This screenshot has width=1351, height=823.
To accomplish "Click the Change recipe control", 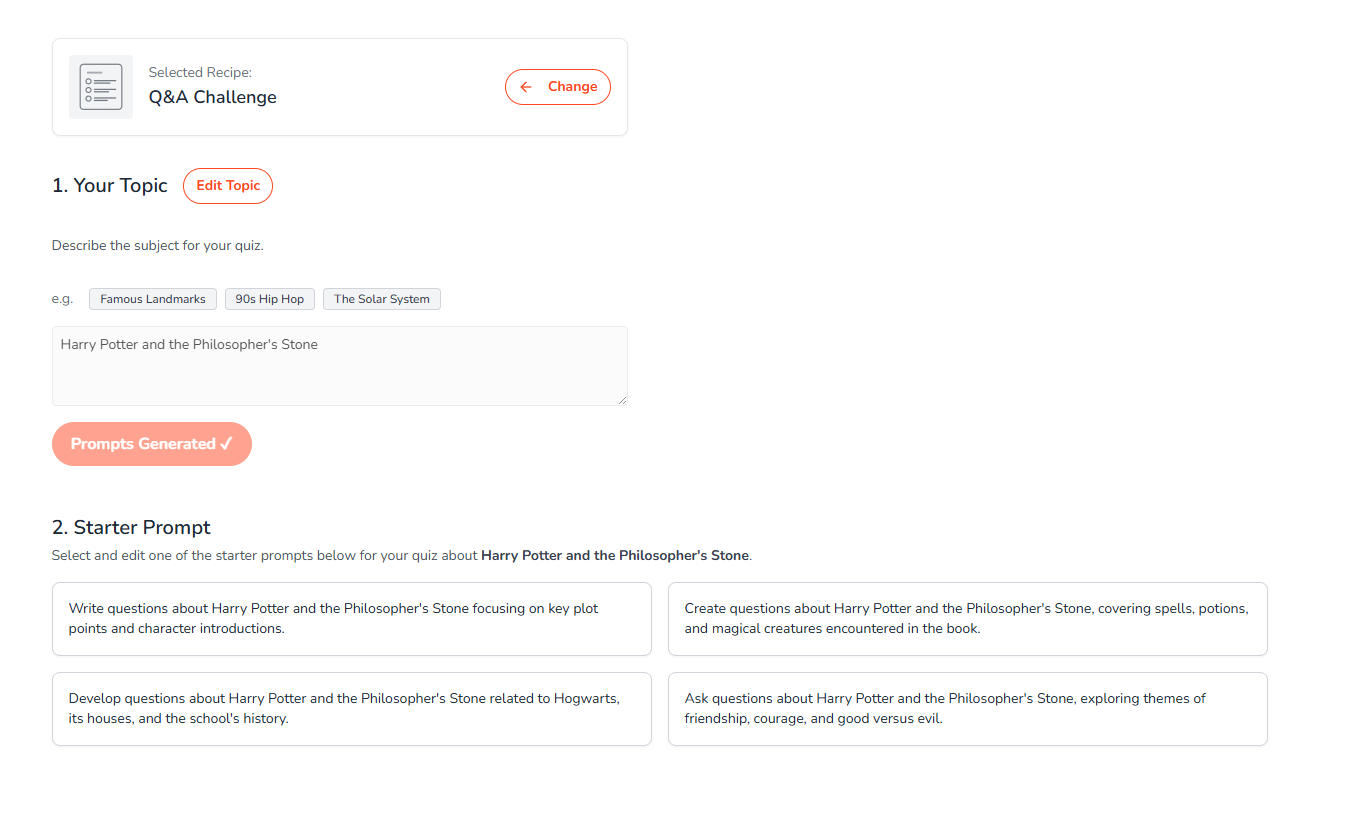I will [557, 87].
